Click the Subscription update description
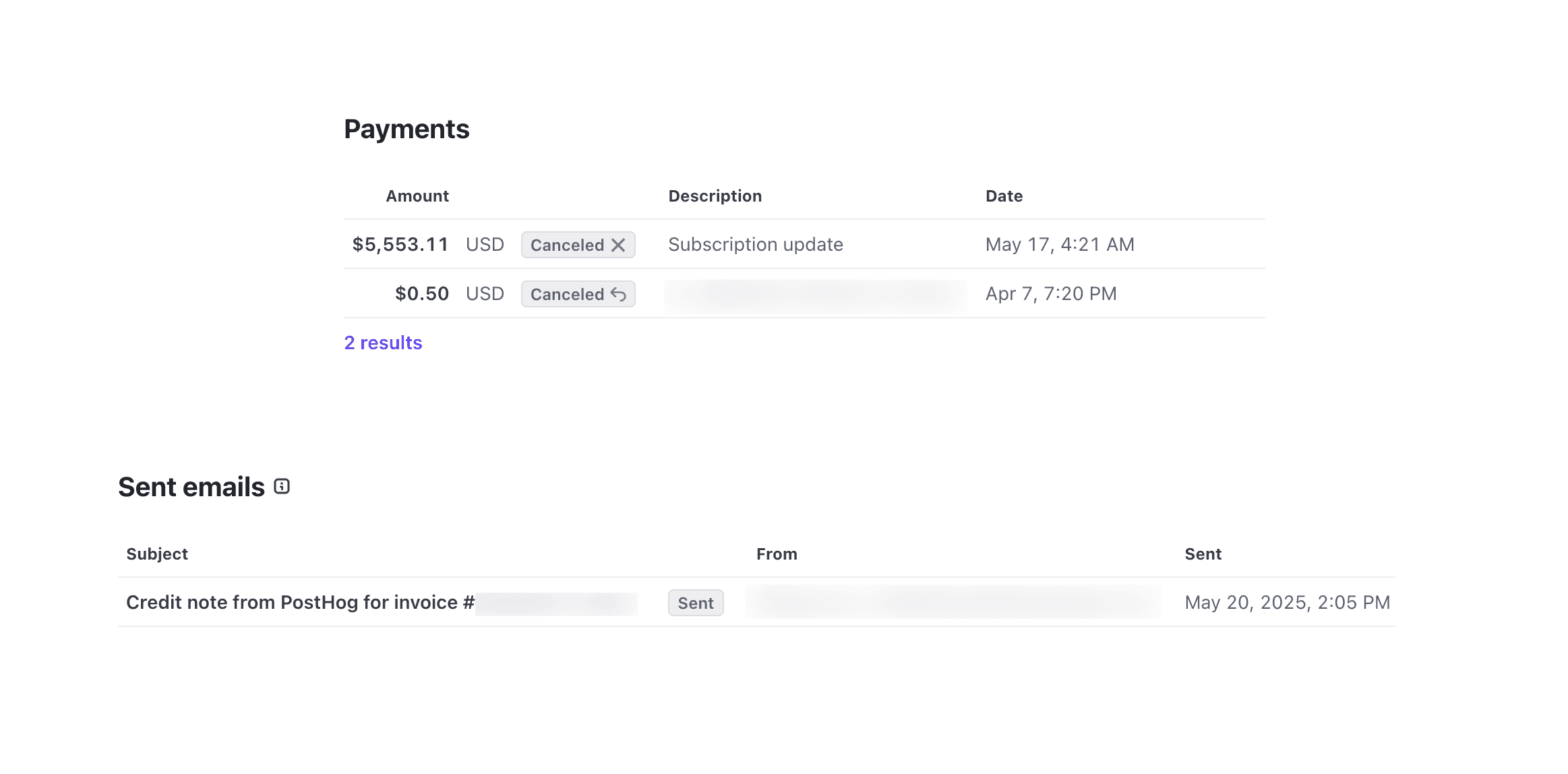 pos(755,244)
